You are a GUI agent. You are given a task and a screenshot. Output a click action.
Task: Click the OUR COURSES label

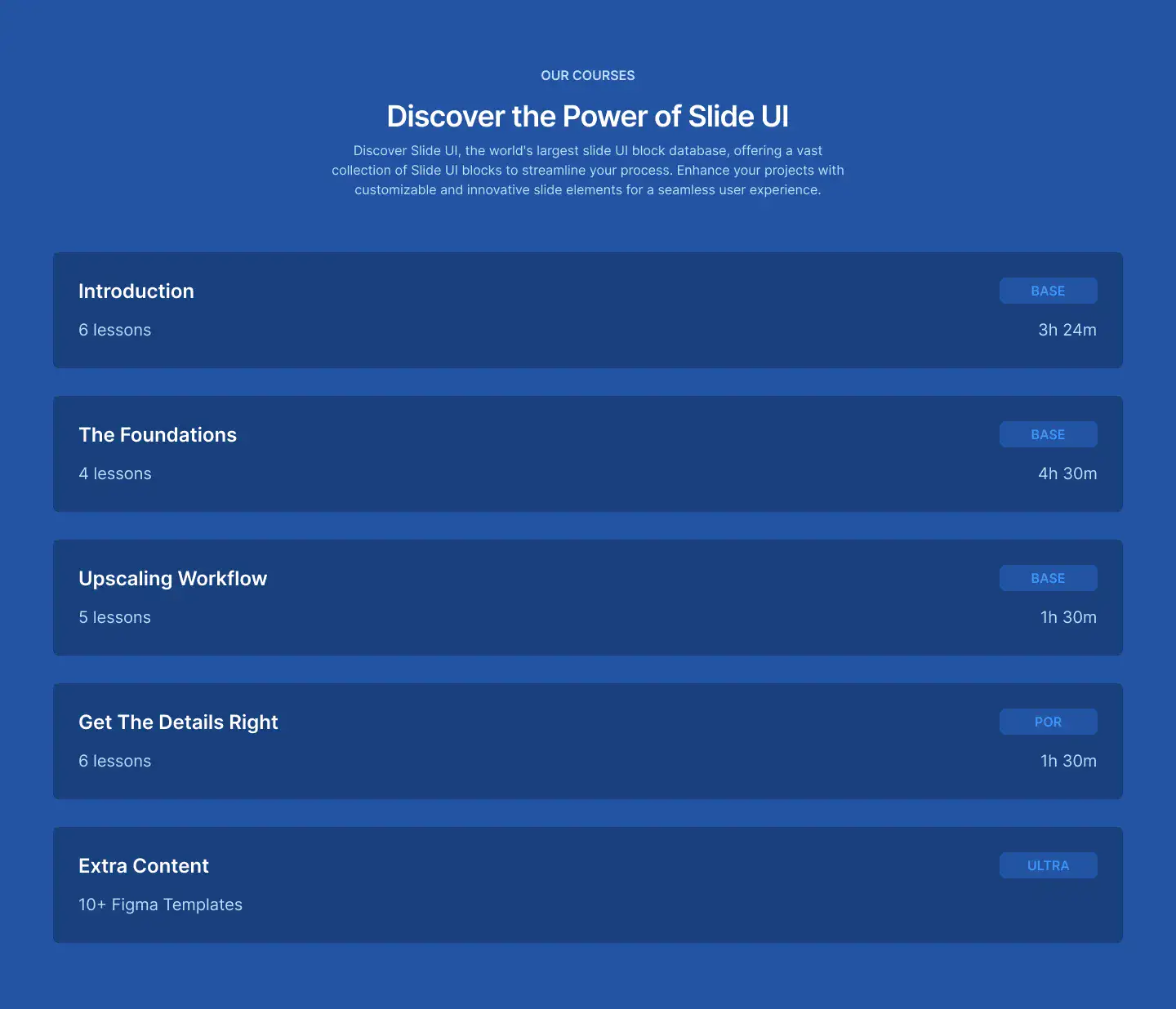(588, 75)
